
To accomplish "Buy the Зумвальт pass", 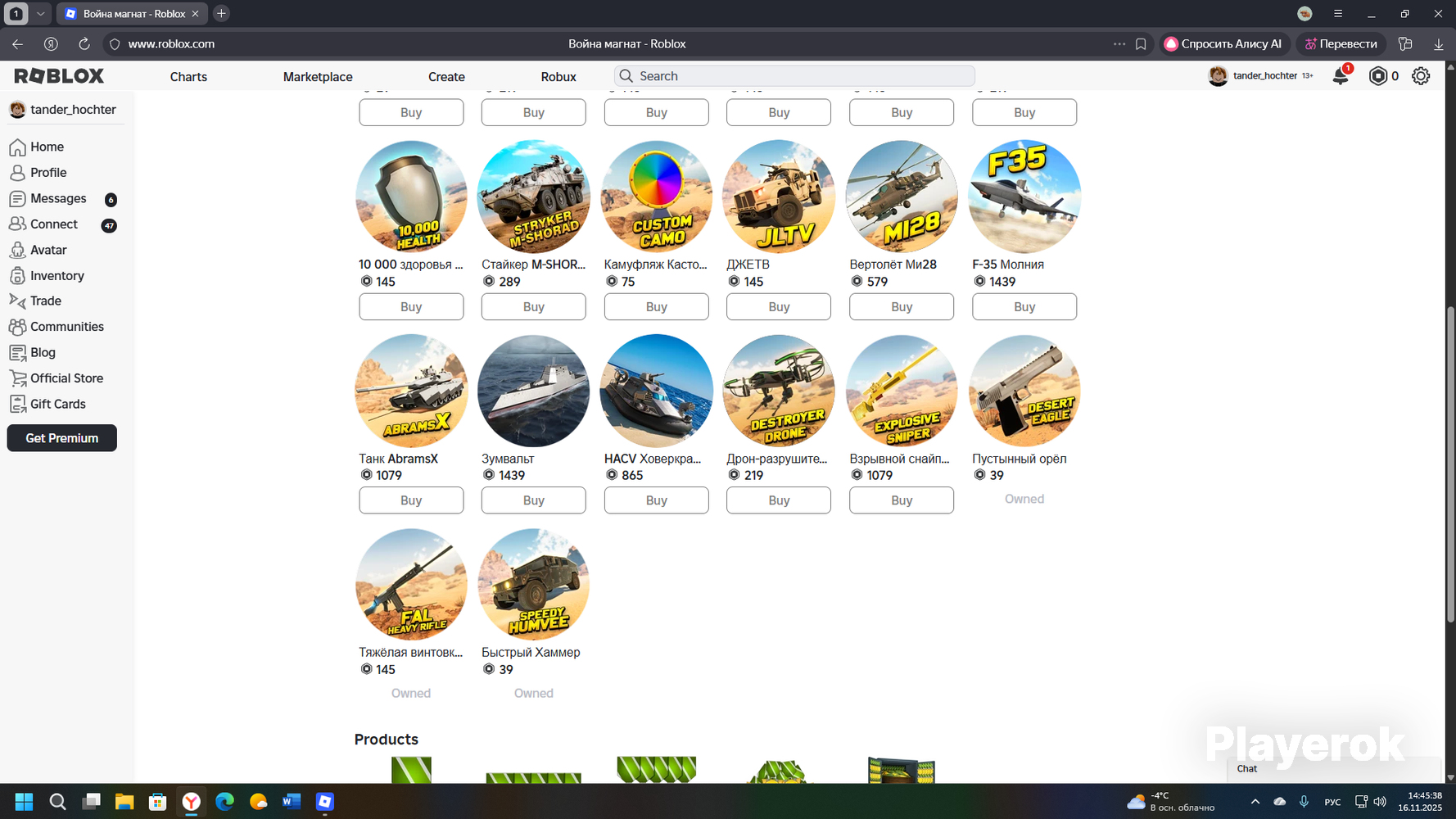I will pyautogui.click(x=534, y=500).
